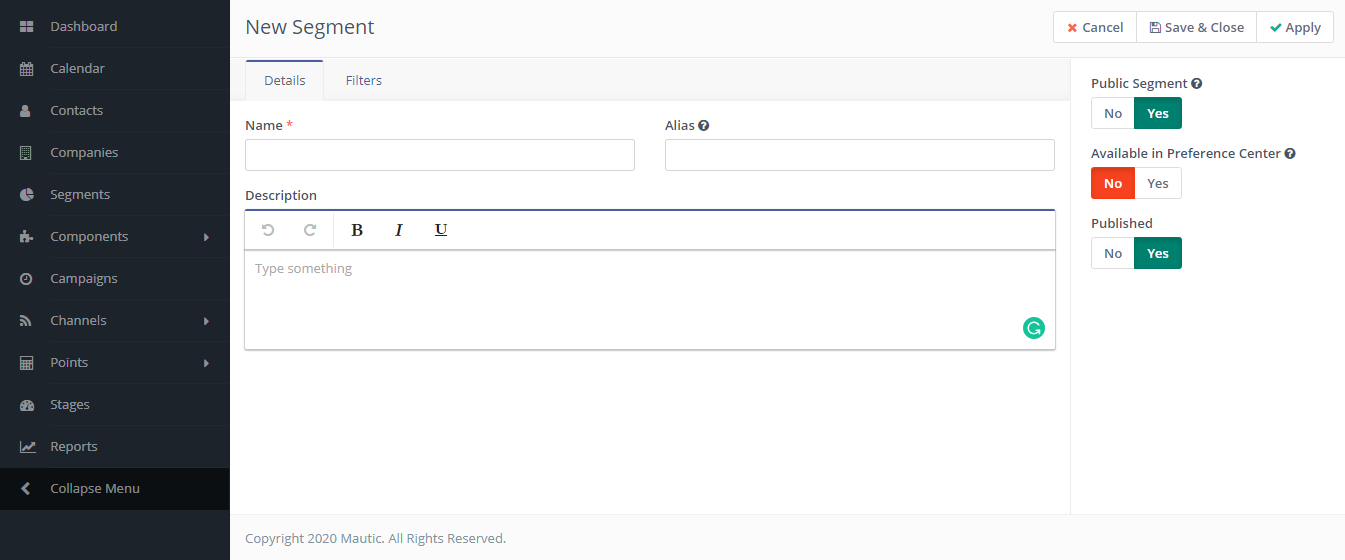Expand the Channels submenu arrow
Image resolution: width=1345 pixels, height=560 pixels.
(x=207, y=321)
